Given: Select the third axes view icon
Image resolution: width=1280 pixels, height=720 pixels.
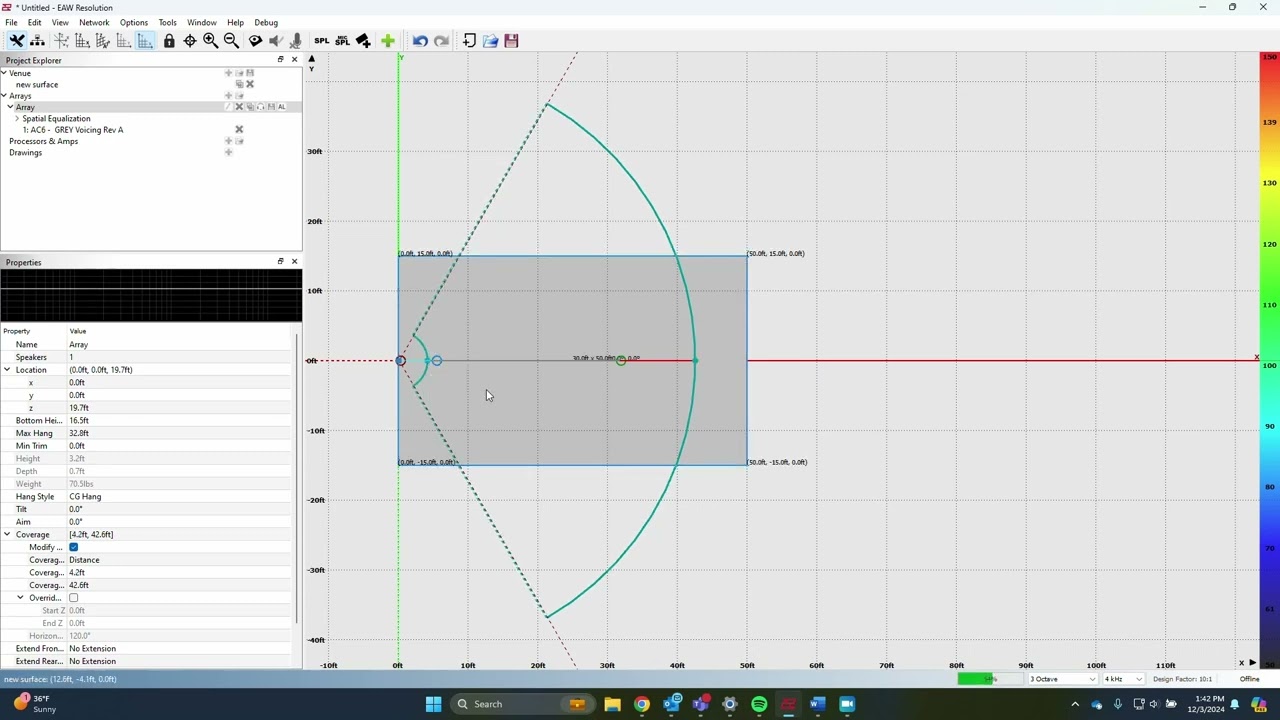Looking at the screenshot, I should point(103,41).
